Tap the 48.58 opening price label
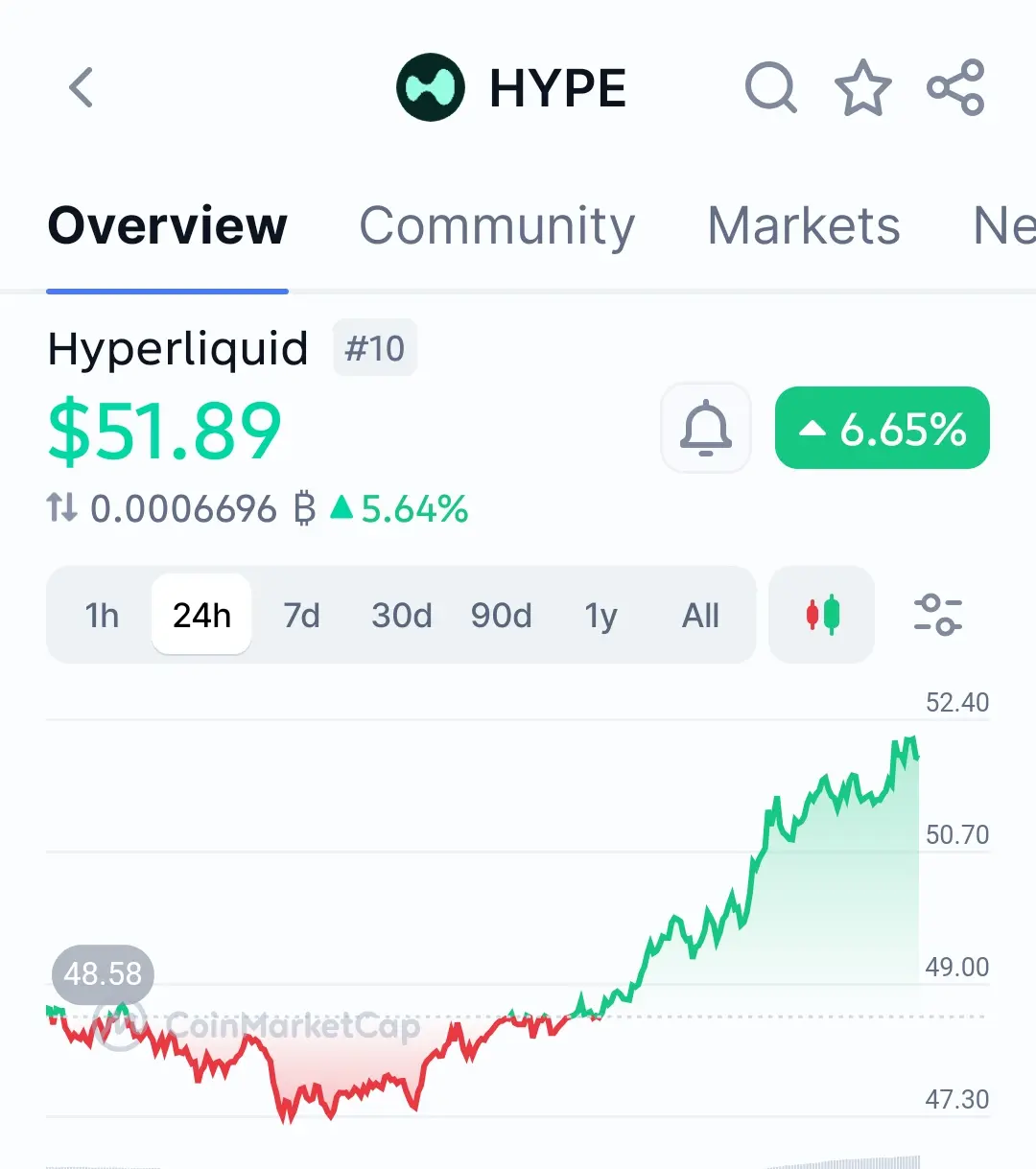Screen dimensions: 1036x1169 click(x=103, y=974)
